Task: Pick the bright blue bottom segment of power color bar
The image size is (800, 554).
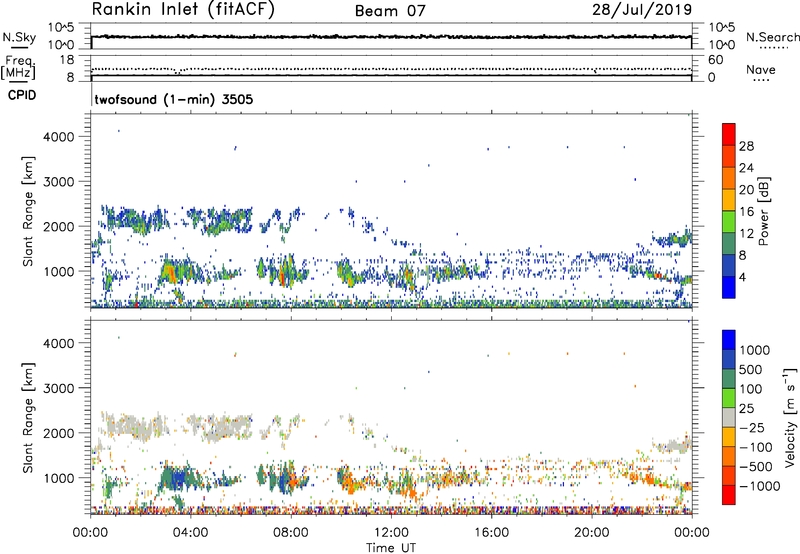Action: 729,288
